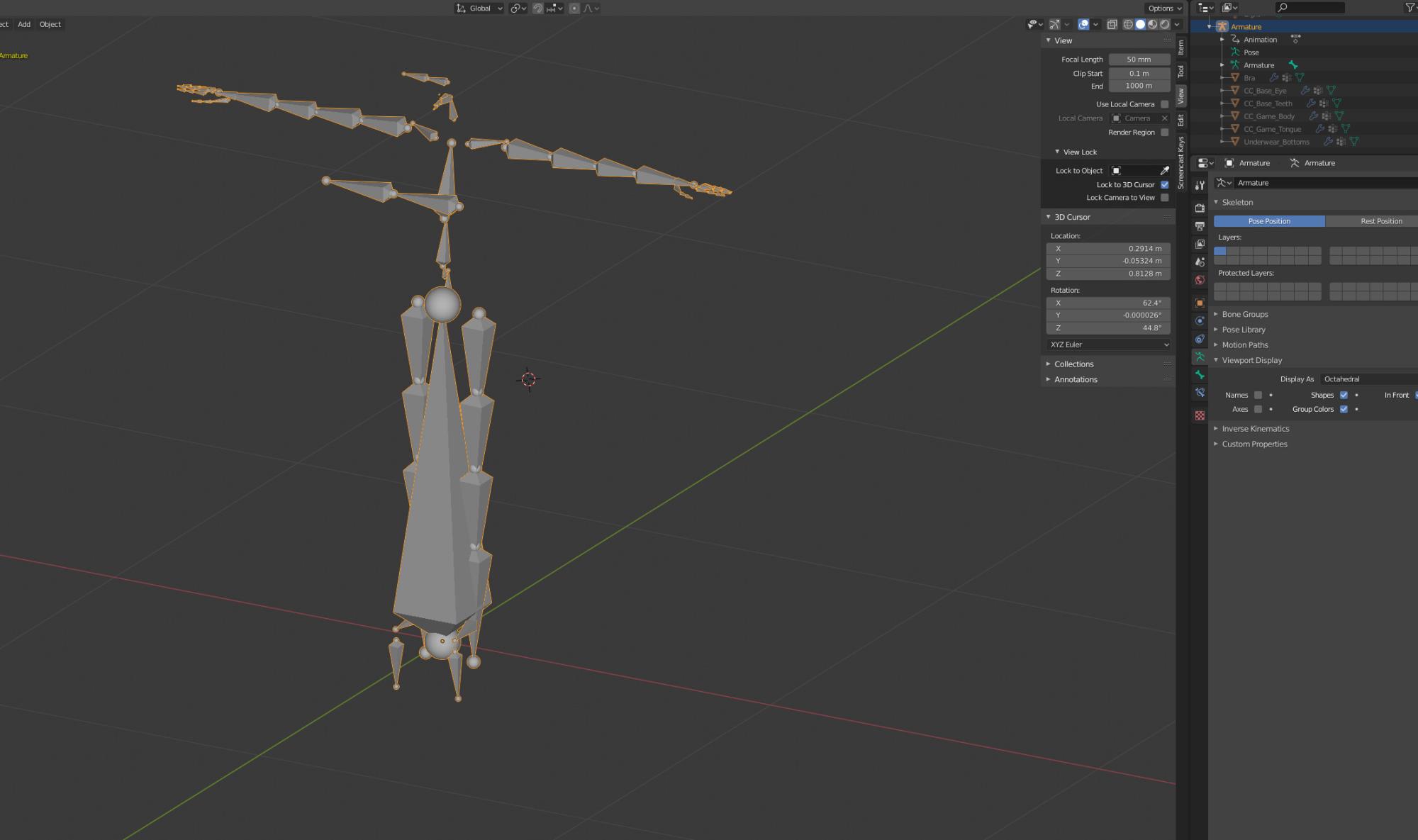The image size is (1418, 840).
Task: Open the Object properties tab
Action: [x=1200, y=303]
